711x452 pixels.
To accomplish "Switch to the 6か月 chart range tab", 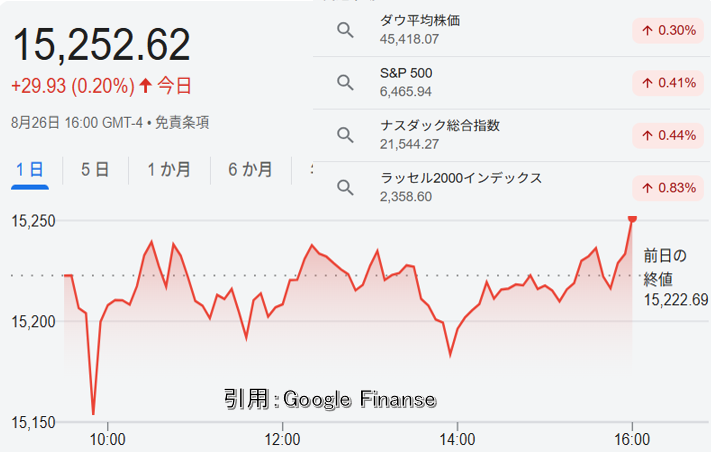I will coord(250,170).
